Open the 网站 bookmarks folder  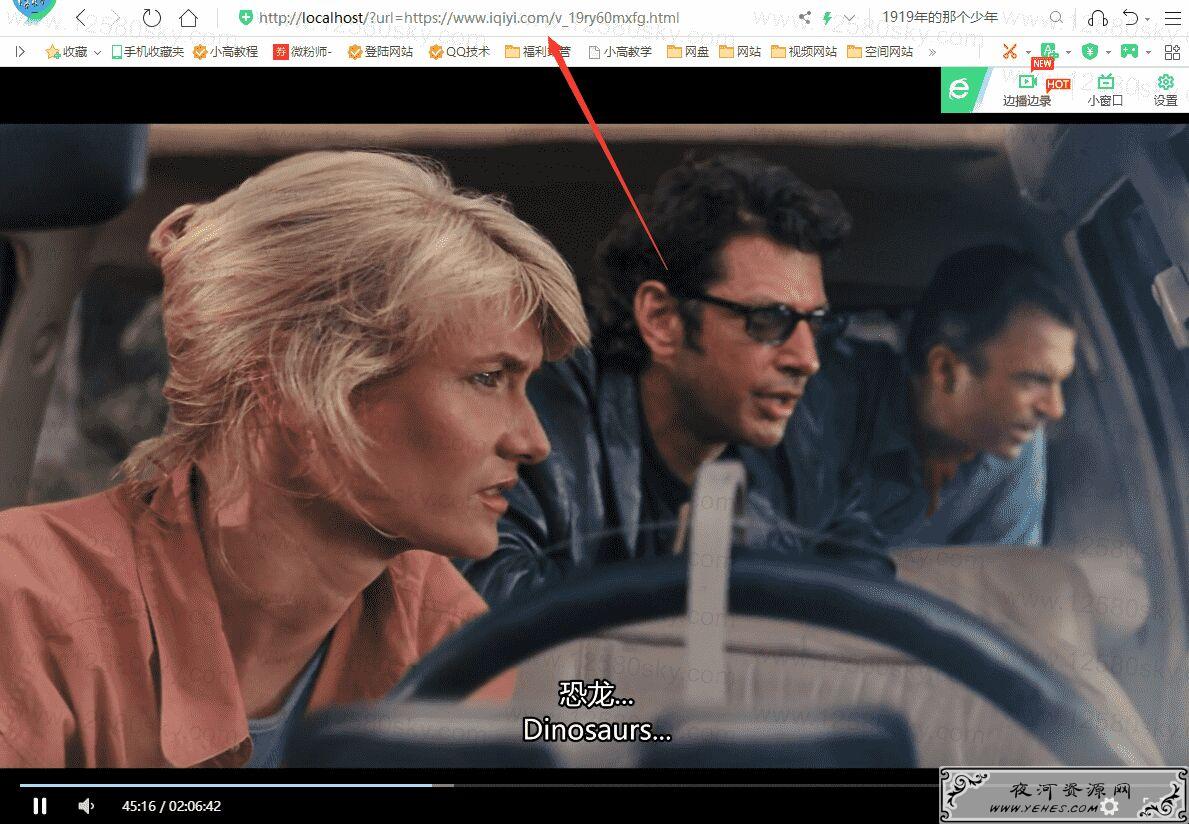(740, 52)
